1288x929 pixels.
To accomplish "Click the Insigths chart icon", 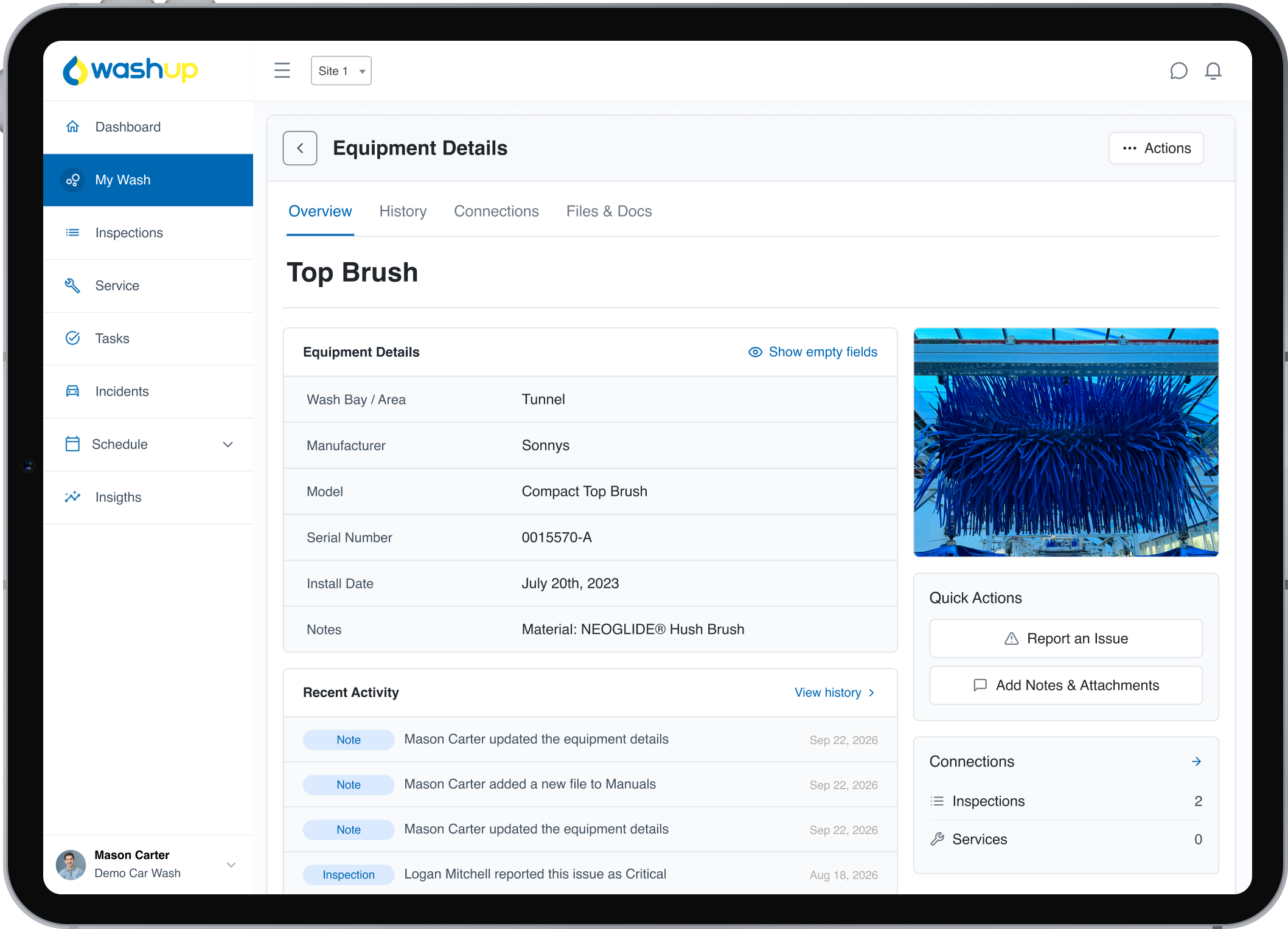I will tap(72, 497).
